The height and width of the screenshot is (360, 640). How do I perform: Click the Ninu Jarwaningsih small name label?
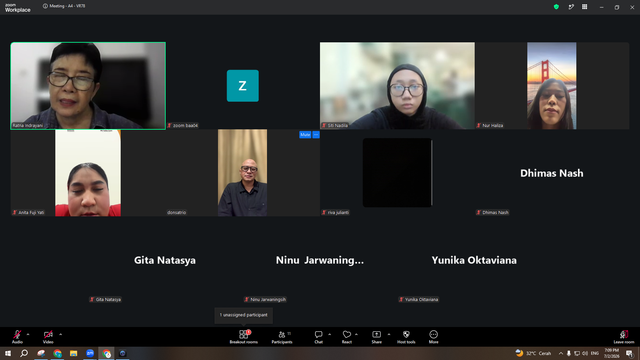pos(265,299)
